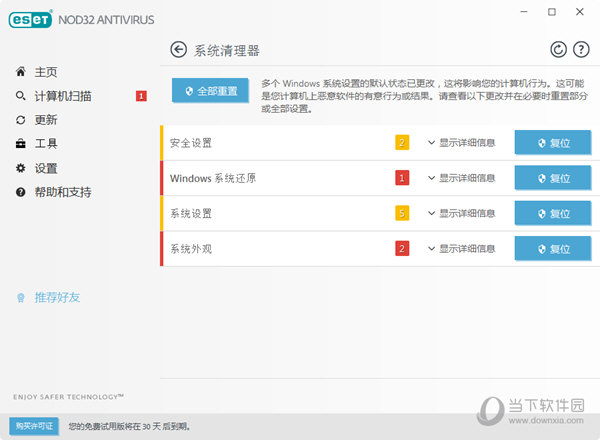The width and height of the screenshot is (600, 440).
Task: Click the 全部重置 button
Action: pyautogui.click(x=210, y=91)
